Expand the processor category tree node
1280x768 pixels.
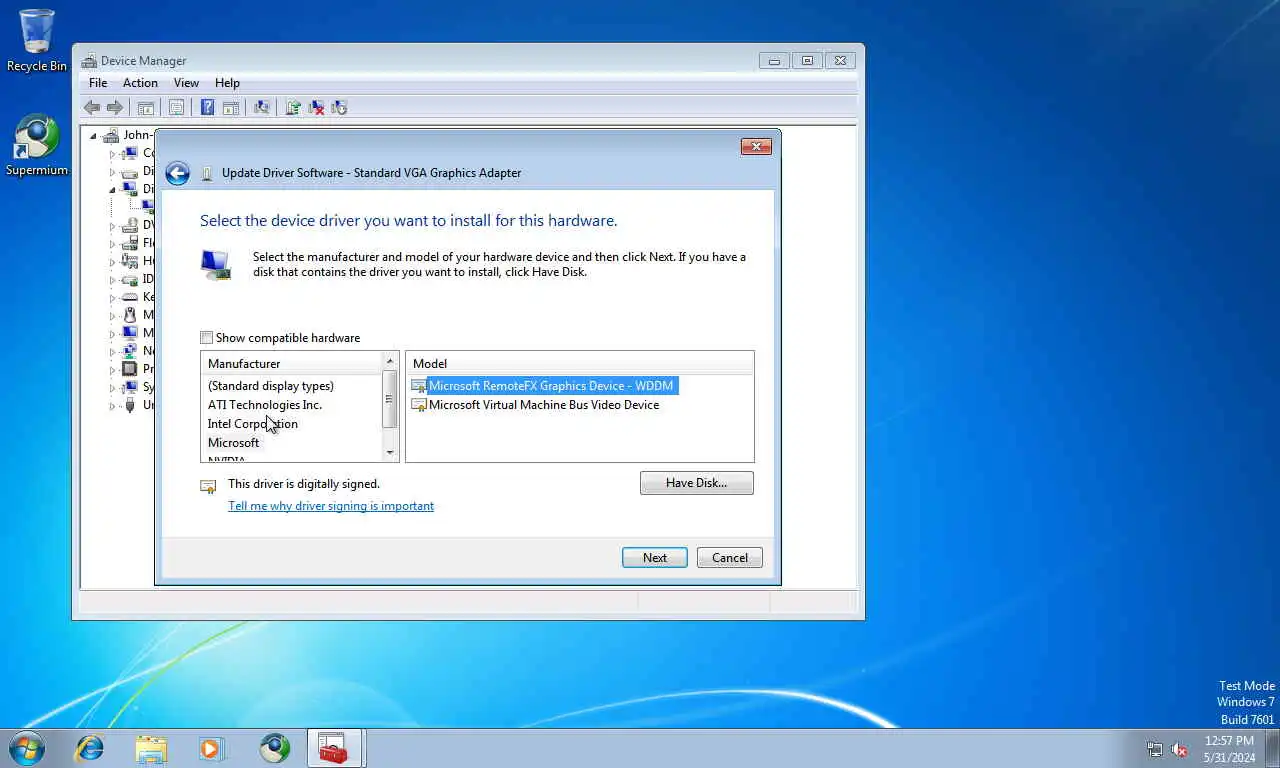[x=112, y=369]
